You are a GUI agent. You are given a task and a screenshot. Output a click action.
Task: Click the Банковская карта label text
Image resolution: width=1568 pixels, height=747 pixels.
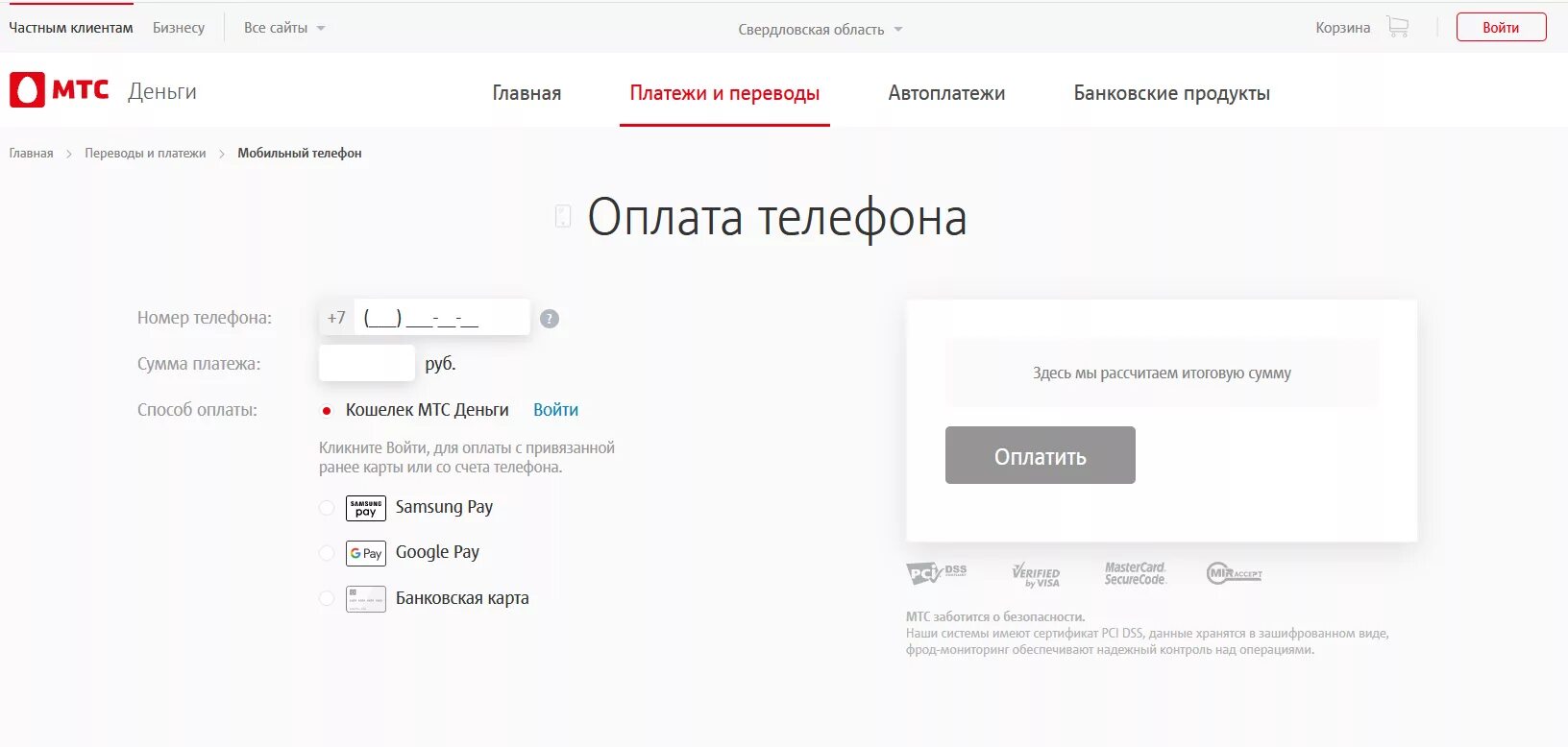pyautogui.click(x=462, y=598)
